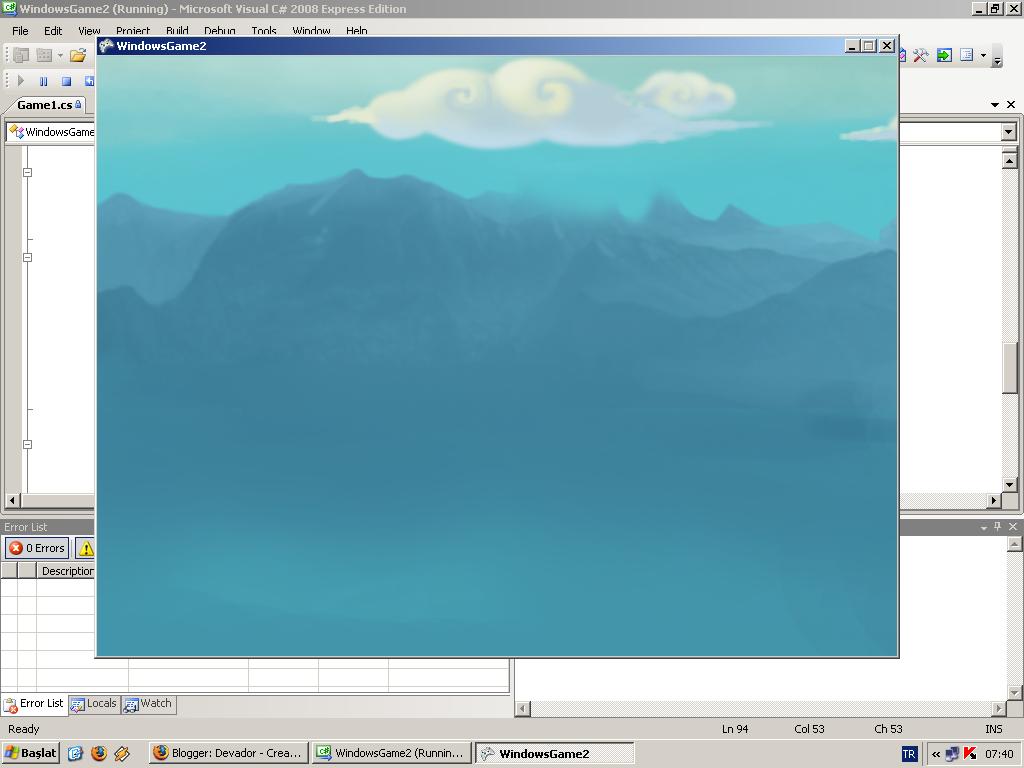
Task: Open the Tools menu
Action: tap(264, 31)
